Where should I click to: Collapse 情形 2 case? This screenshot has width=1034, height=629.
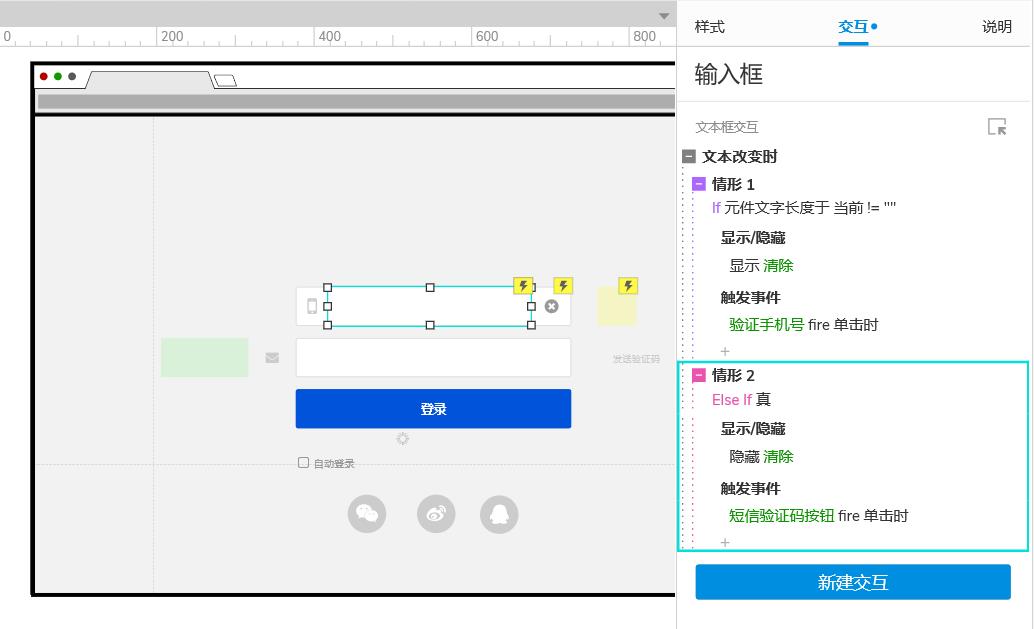(x=699, y=375)
